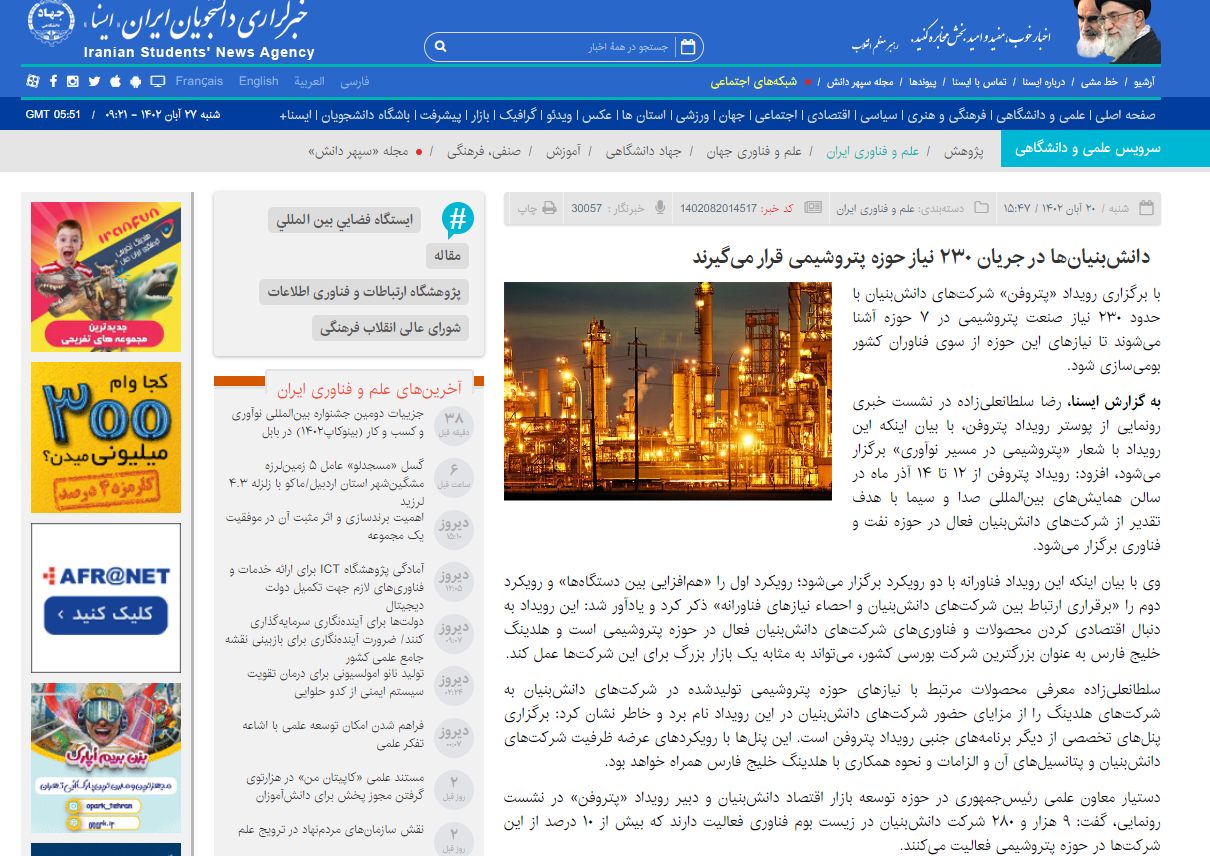This screenshot has height=856, width=1210.
Task: Click the magnifier search icon
Action: coord(441,47)
